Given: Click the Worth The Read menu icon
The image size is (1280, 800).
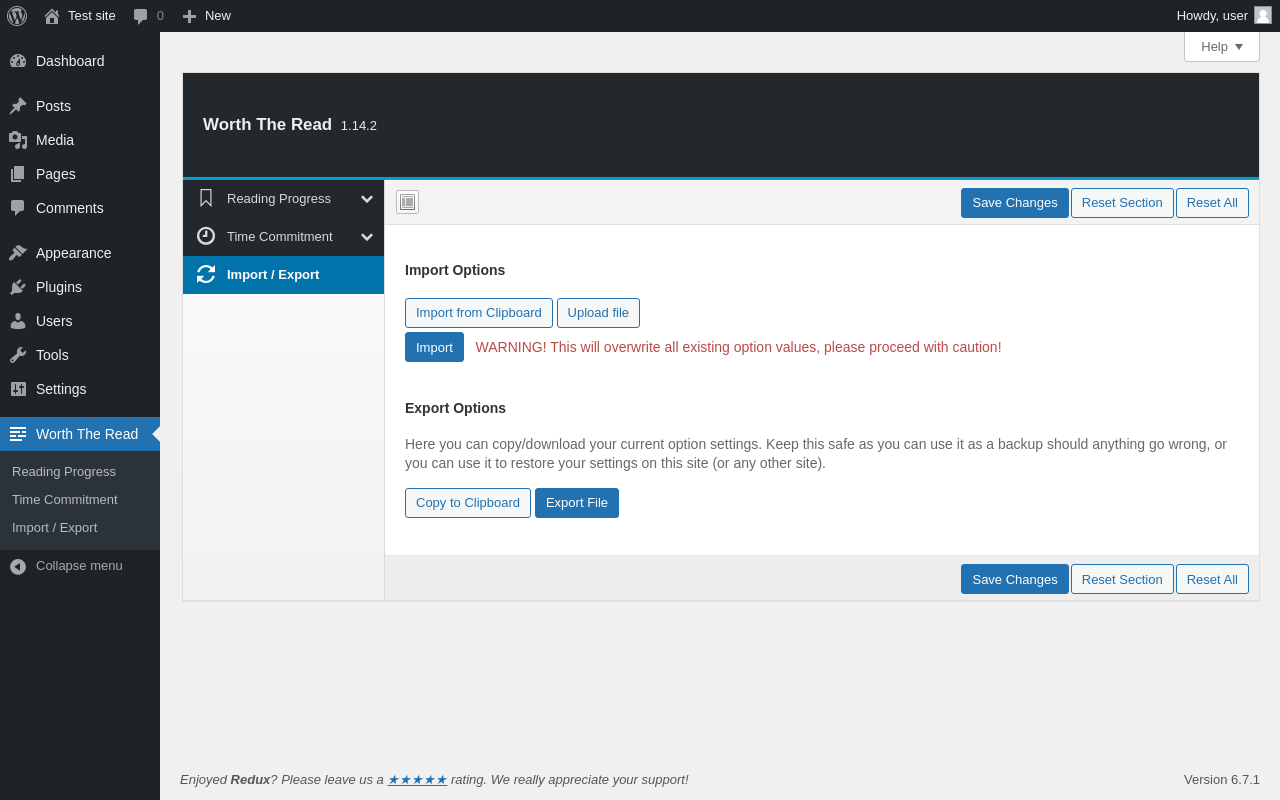Looking at the screenshot, I should point(18,434).
